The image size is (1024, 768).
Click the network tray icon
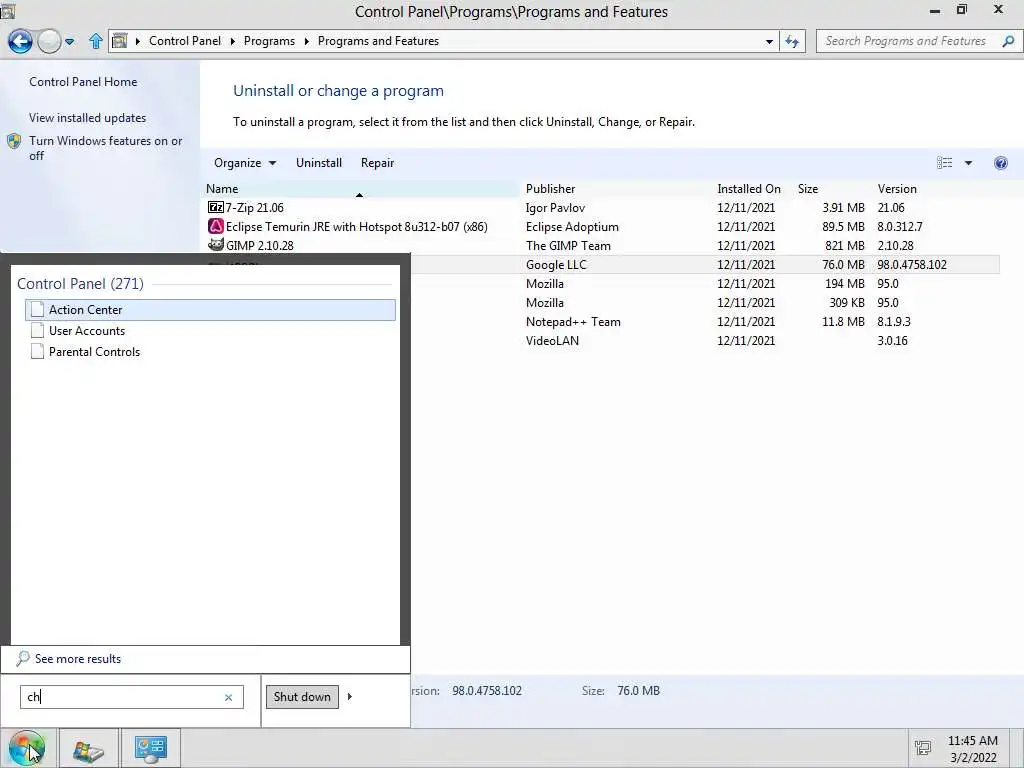click(923, 748)
